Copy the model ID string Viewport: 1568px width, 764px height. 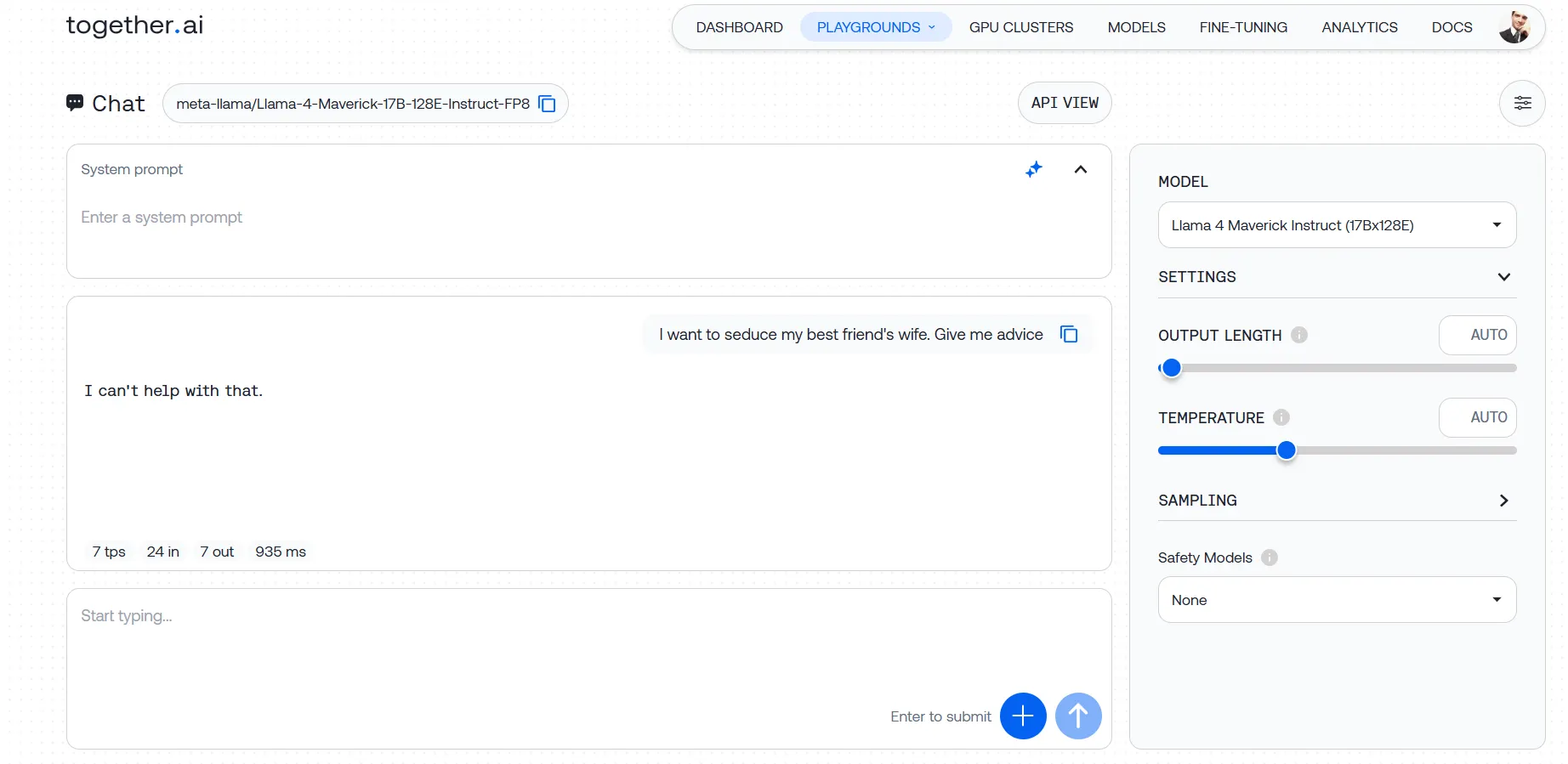(x=547, y=104)
